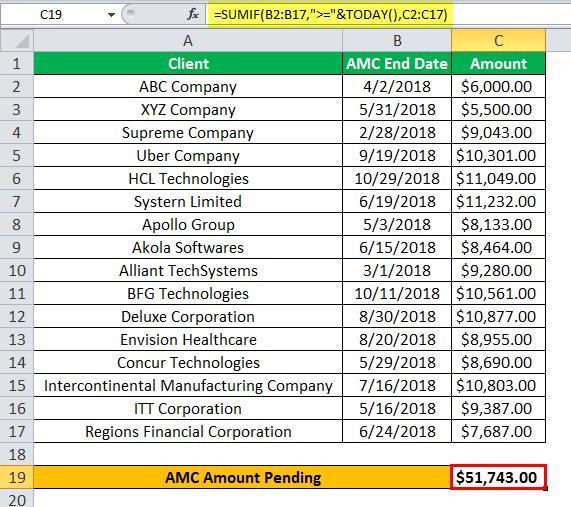
Task: Select row 19 header
Action: pos(17,477)
